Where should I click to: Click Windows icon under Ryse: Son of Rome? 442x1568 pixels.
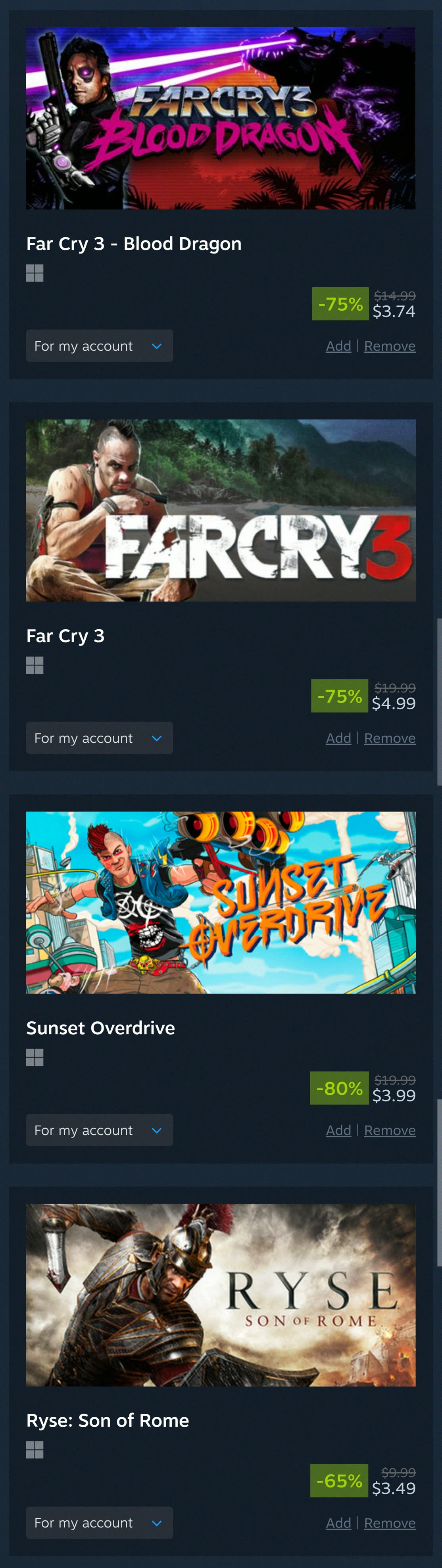point(35,1450)
